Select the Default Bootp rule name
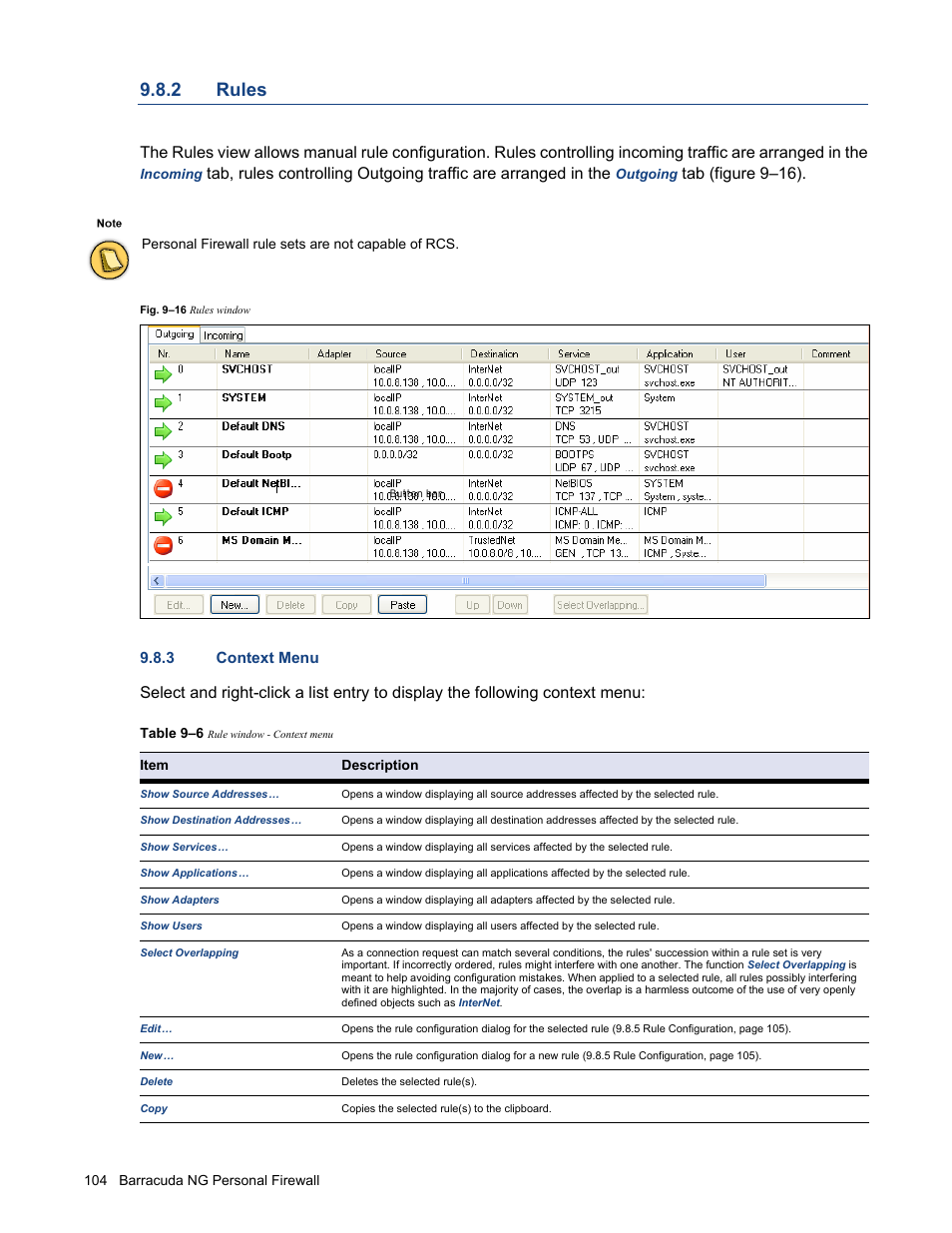952x1233 pixels. pyautogui.click(x=256, y=455)
